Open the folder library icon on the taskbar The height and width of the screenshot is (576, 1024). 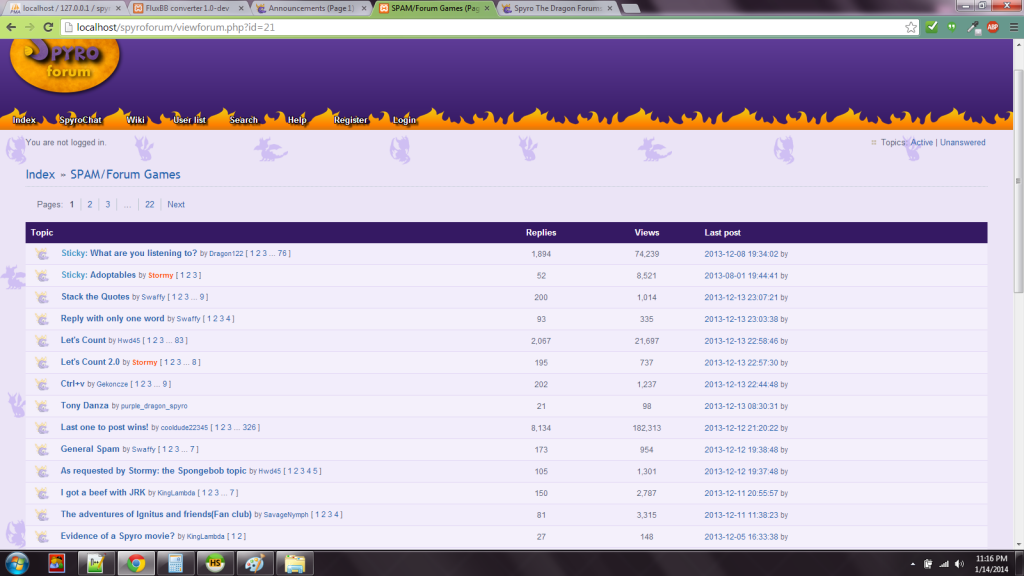(x=293, y=562)
